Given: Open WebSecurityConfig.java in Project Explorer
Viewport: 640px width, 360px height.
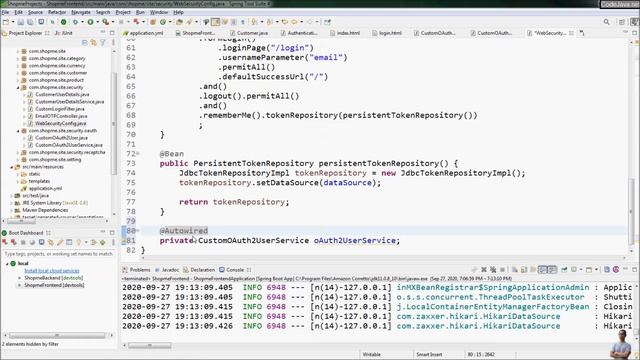Looking at the screenshot, I should click(60, 123).
